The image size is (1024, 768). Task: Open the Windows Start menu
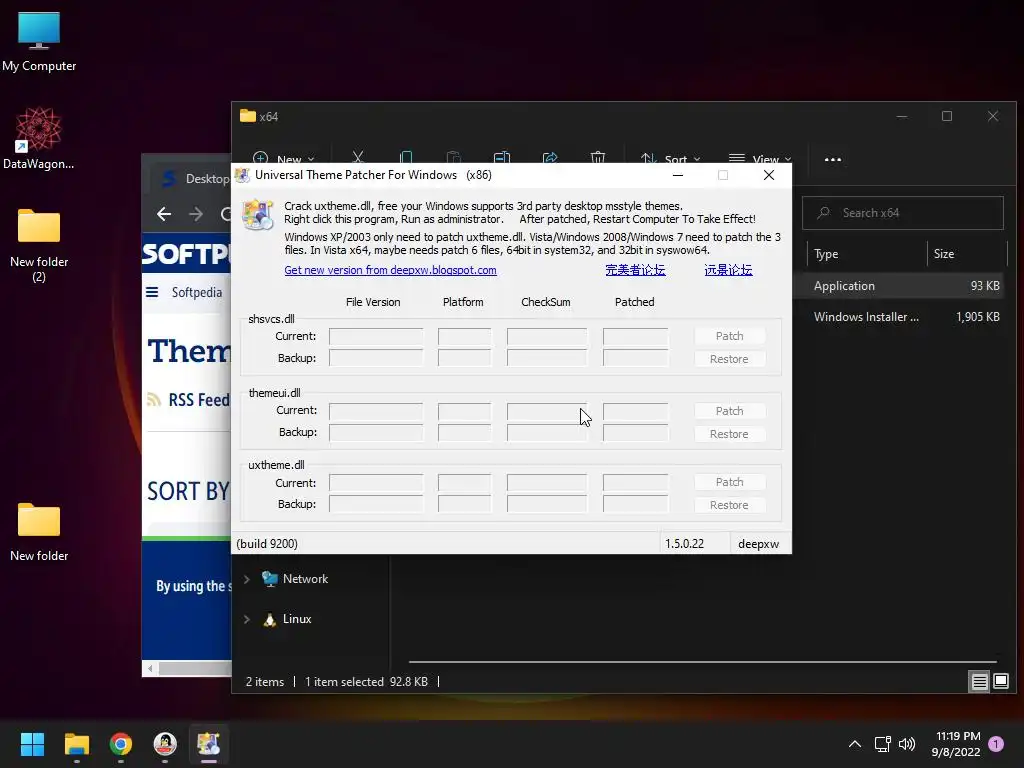click(32, 744)
